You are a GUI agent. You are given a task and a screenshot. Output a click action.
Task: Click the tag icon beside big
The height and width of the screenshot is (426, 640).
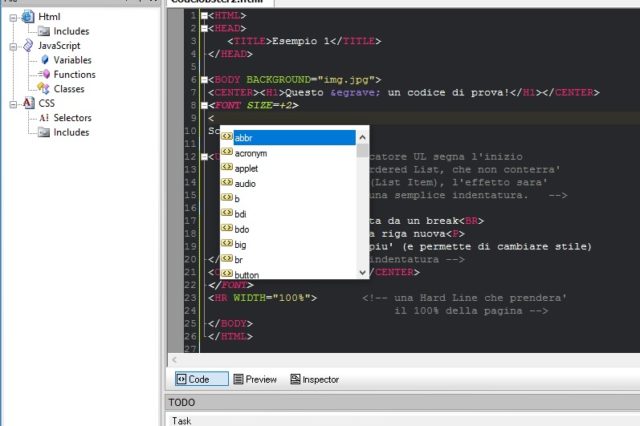[227, 243]
